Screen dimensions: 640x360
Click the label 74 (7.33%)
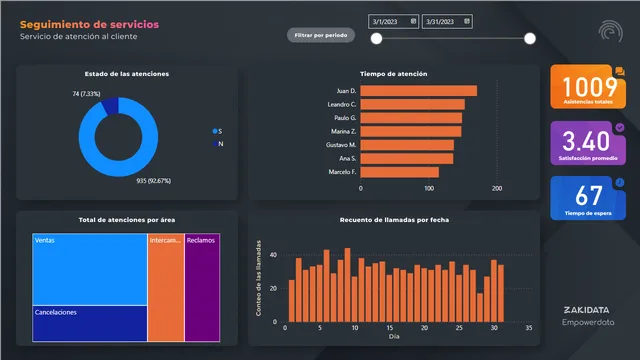86,94
